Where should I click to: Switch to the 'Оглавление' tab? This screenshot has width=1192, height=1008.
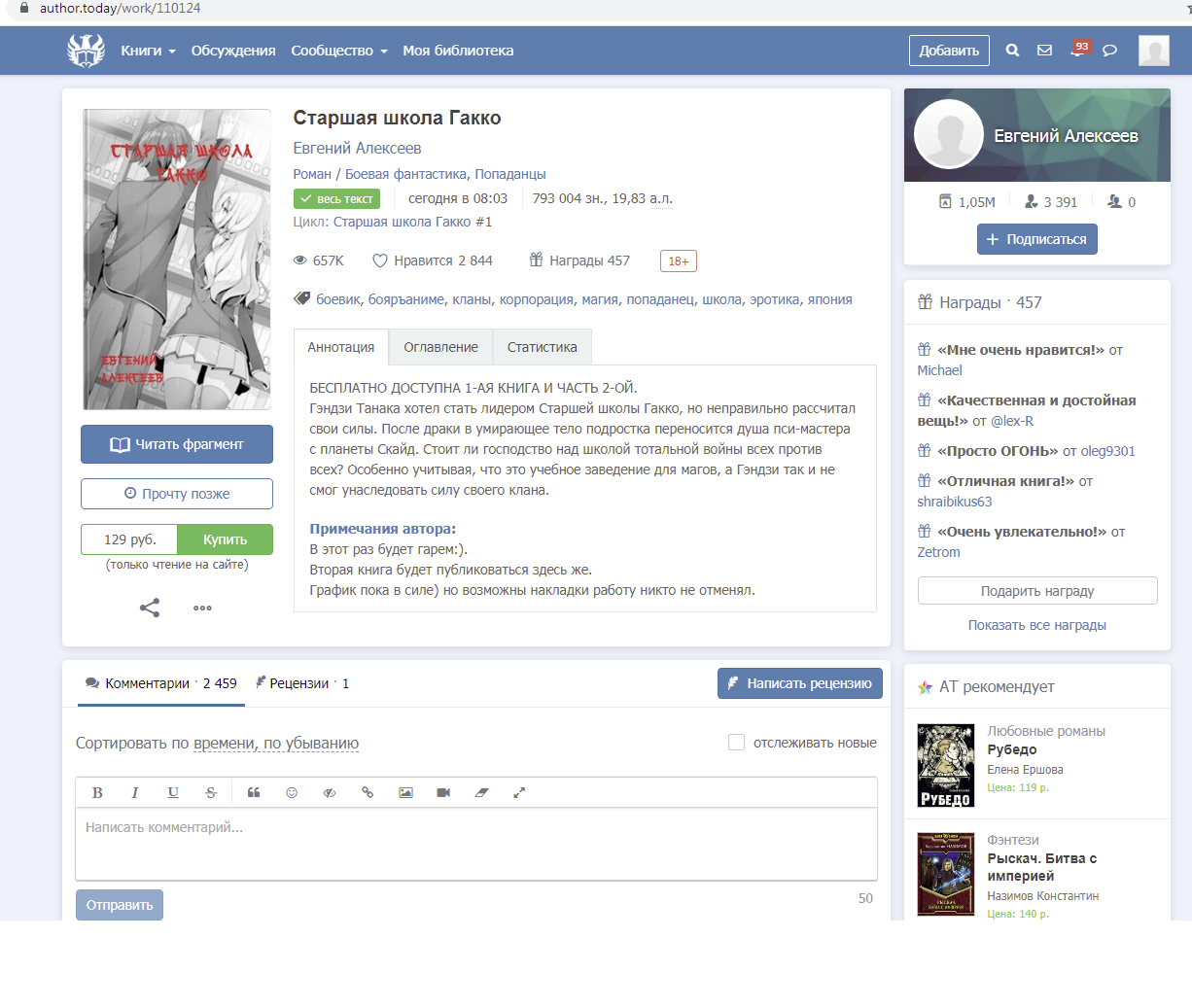[440, 347]
